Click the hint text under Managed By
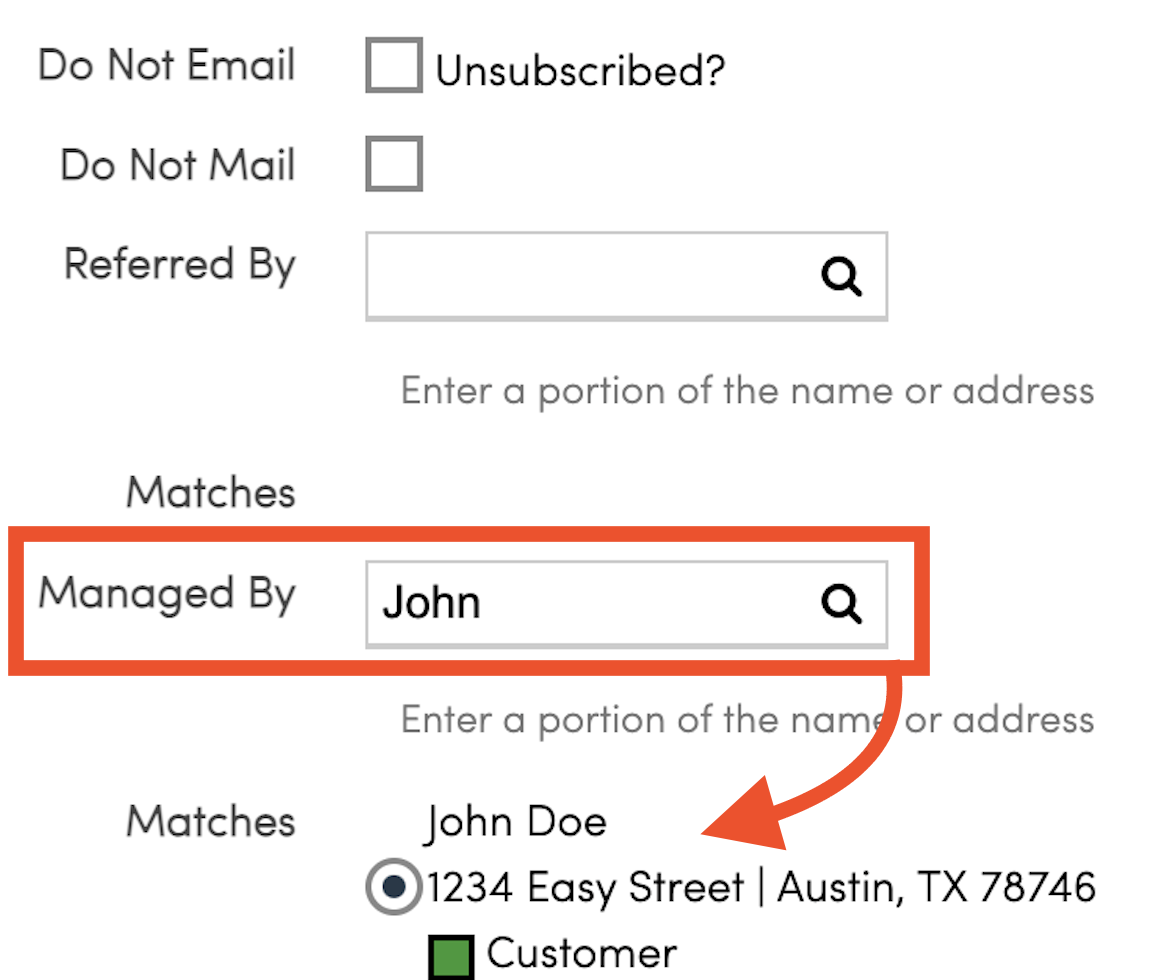The image size is (1158, 980). coord(747,719)
